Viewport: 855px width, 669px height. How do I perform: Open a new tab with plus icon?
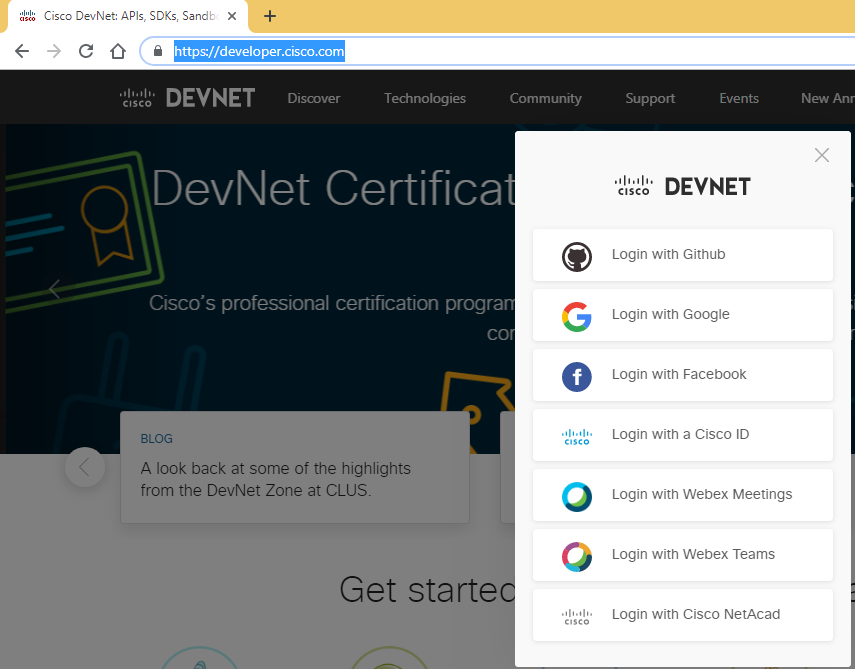(269, 16)
